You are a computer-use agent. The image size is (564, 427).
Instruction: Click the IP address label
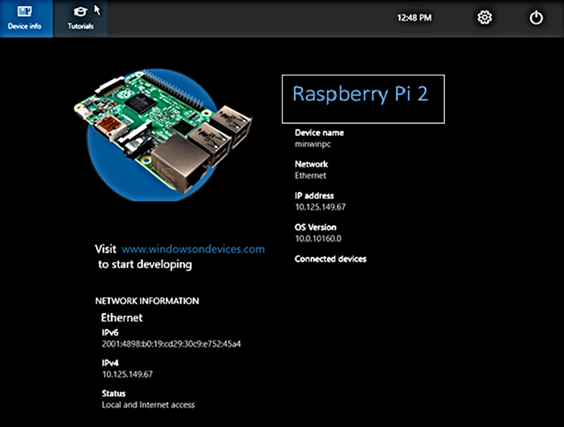tap(314, 196)
